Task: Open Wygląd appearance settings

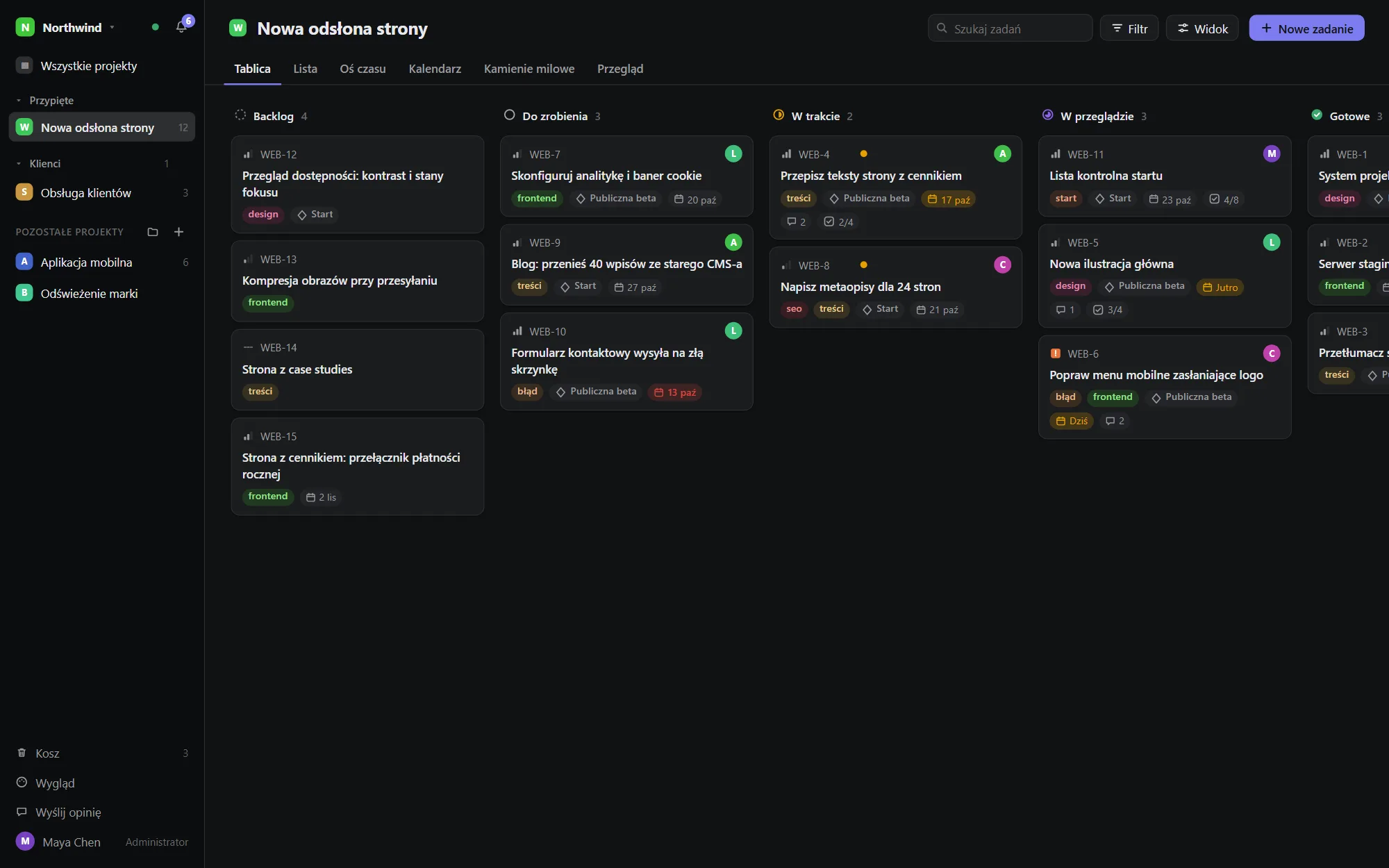Action: click(x=102, y=783)
